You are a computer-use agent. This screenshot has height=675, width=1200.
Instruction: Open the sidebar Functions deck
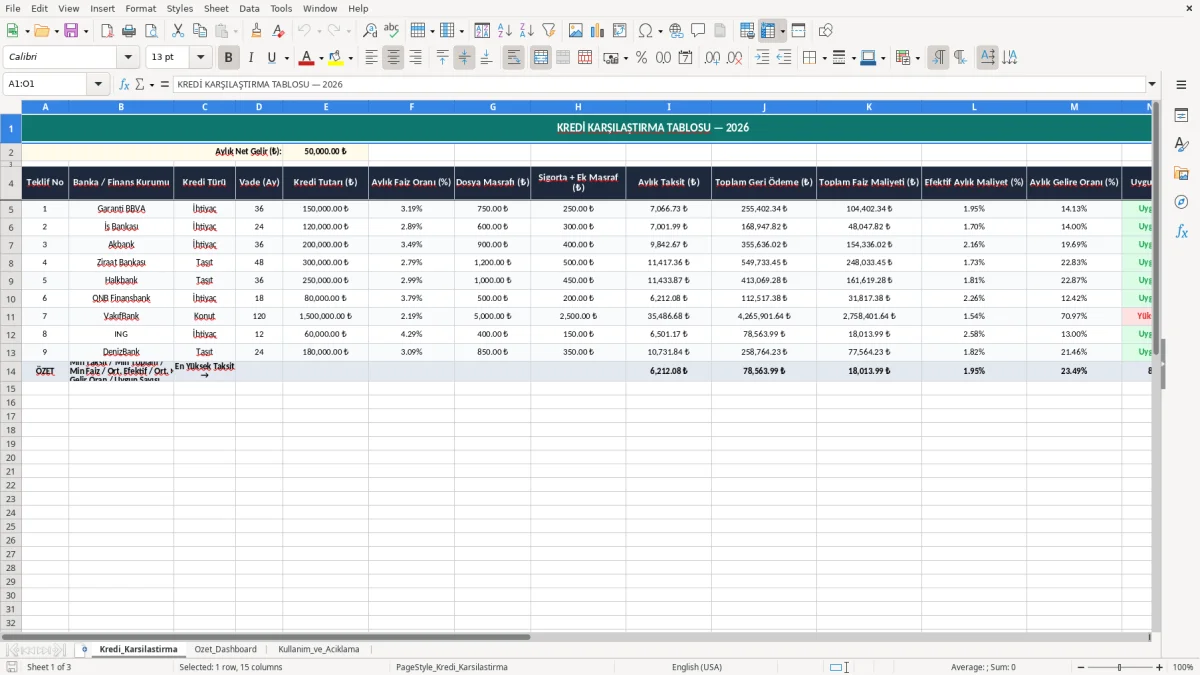tap(1181, 231)
